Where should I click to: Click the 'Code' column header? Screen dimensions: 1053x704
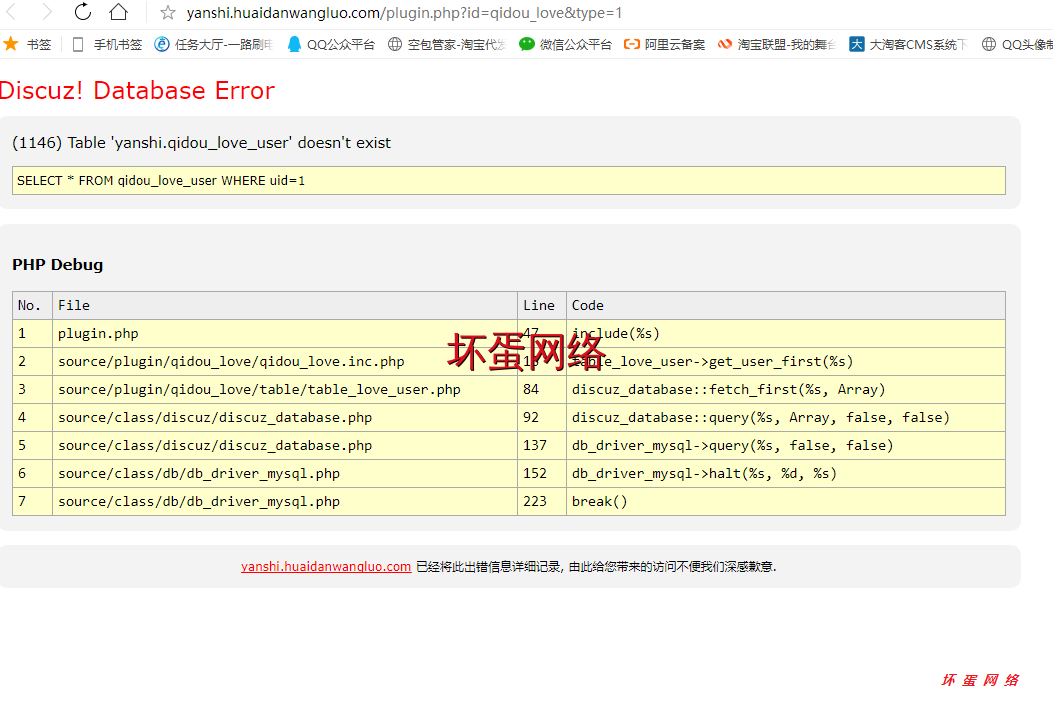point(786,306)
